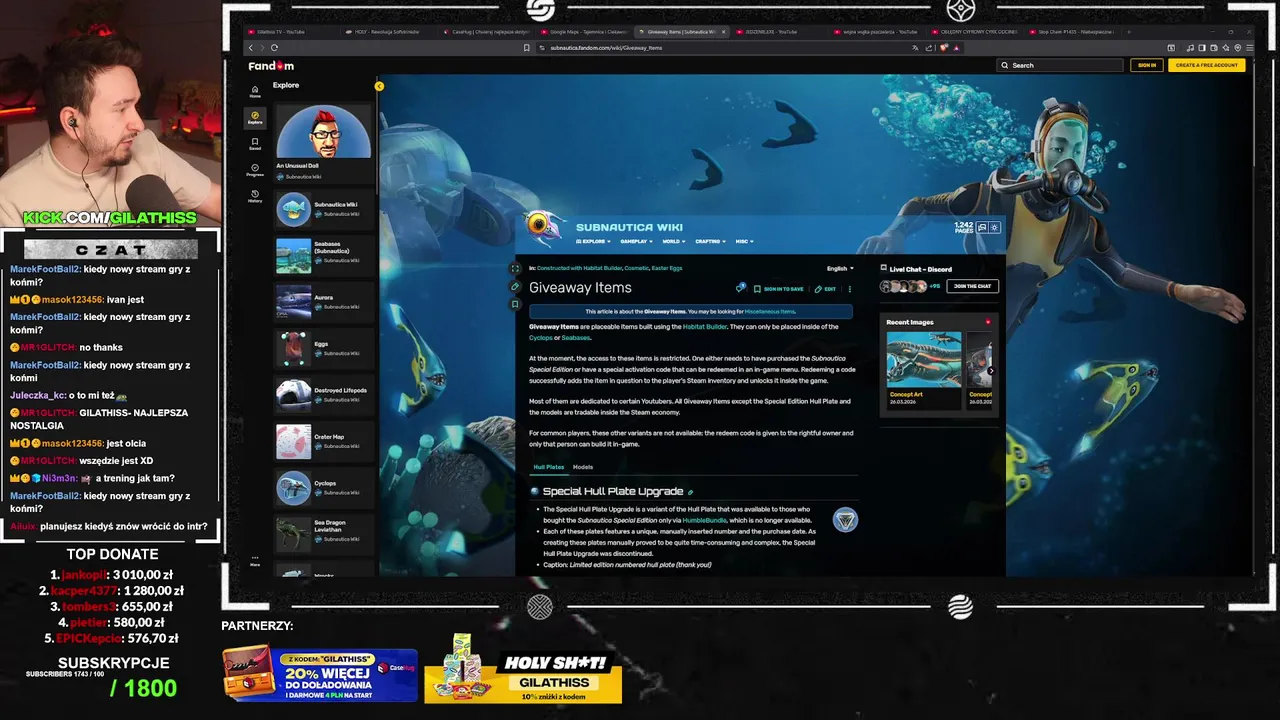Open the article more options kebab menu

click(850, 289)
